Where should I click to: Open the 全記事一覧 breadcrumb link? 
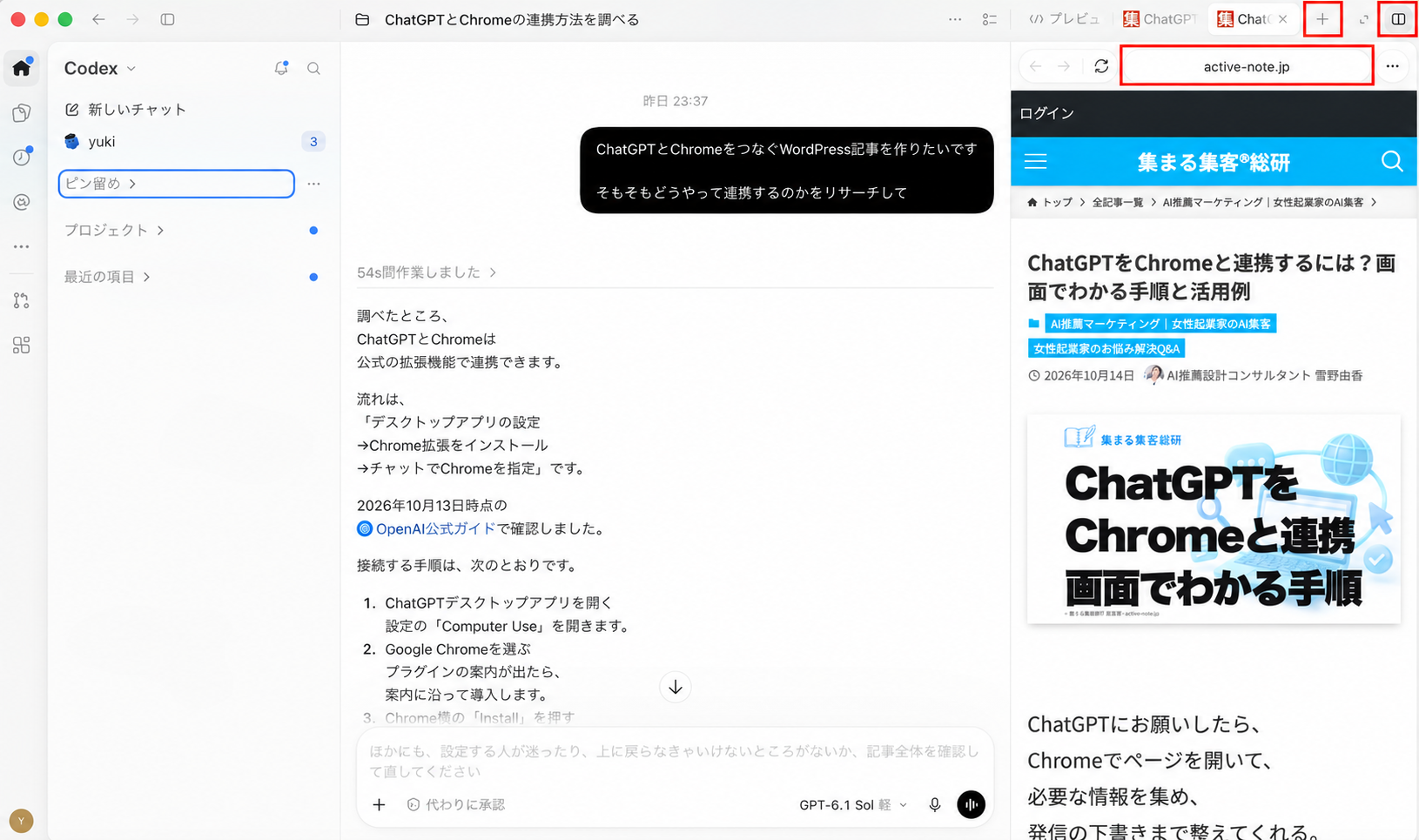tap(1118, 202)
